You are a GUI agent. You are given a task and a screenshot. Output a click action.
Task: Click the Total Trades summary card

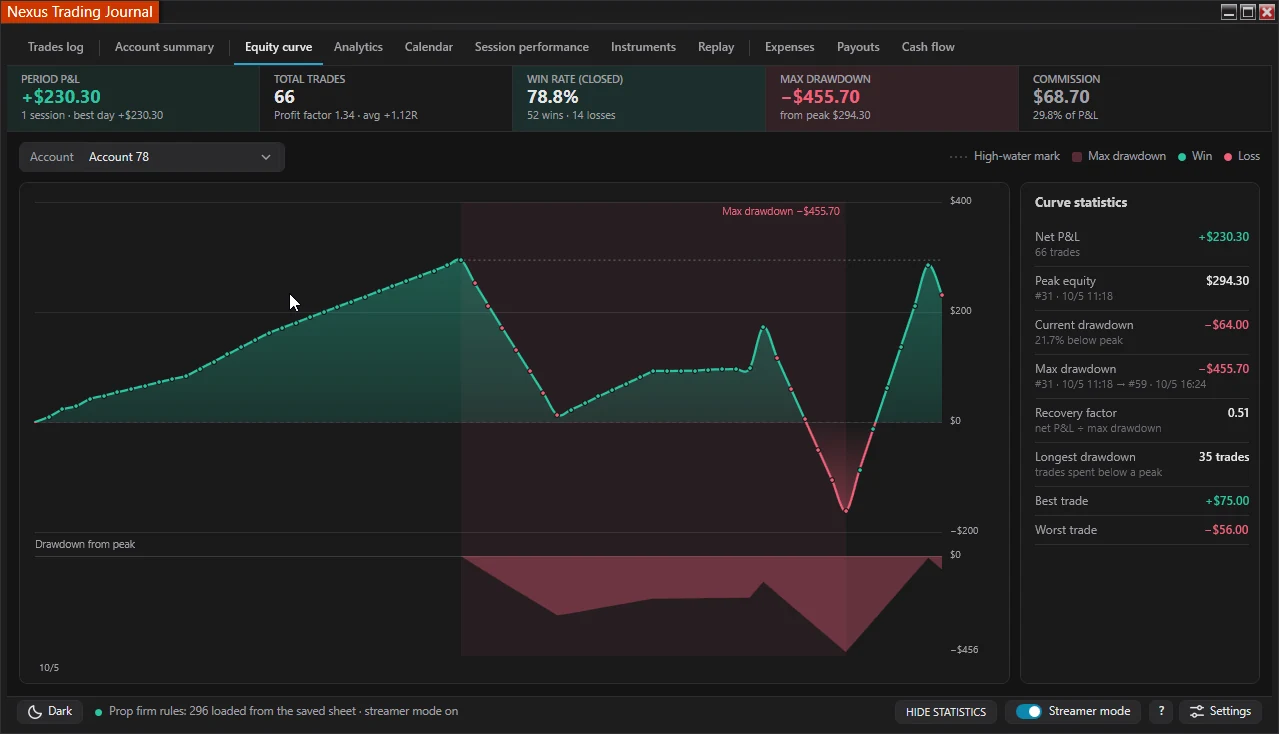[x=386, y=98]
